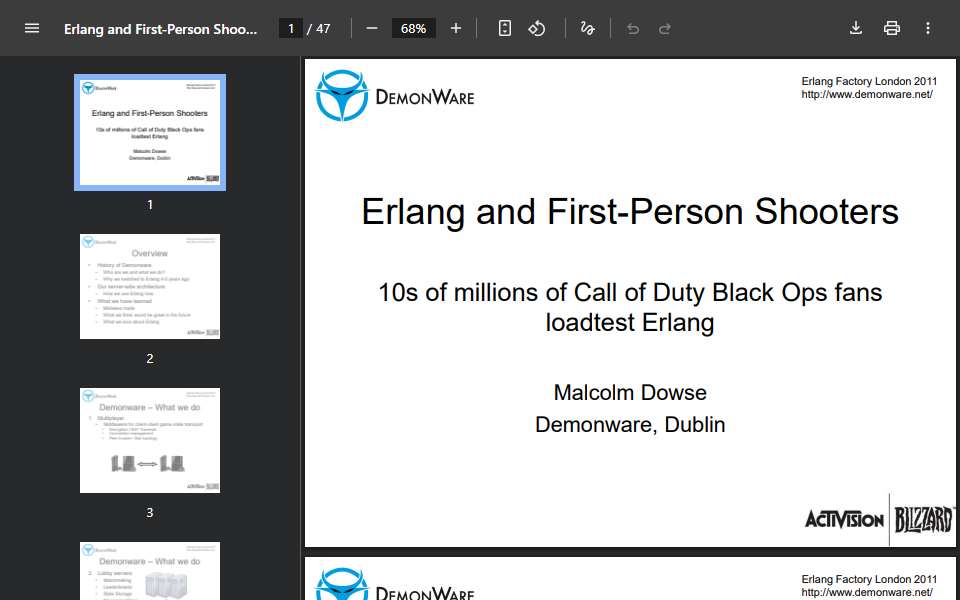Print the PDF document

click(x=891, y=28)
